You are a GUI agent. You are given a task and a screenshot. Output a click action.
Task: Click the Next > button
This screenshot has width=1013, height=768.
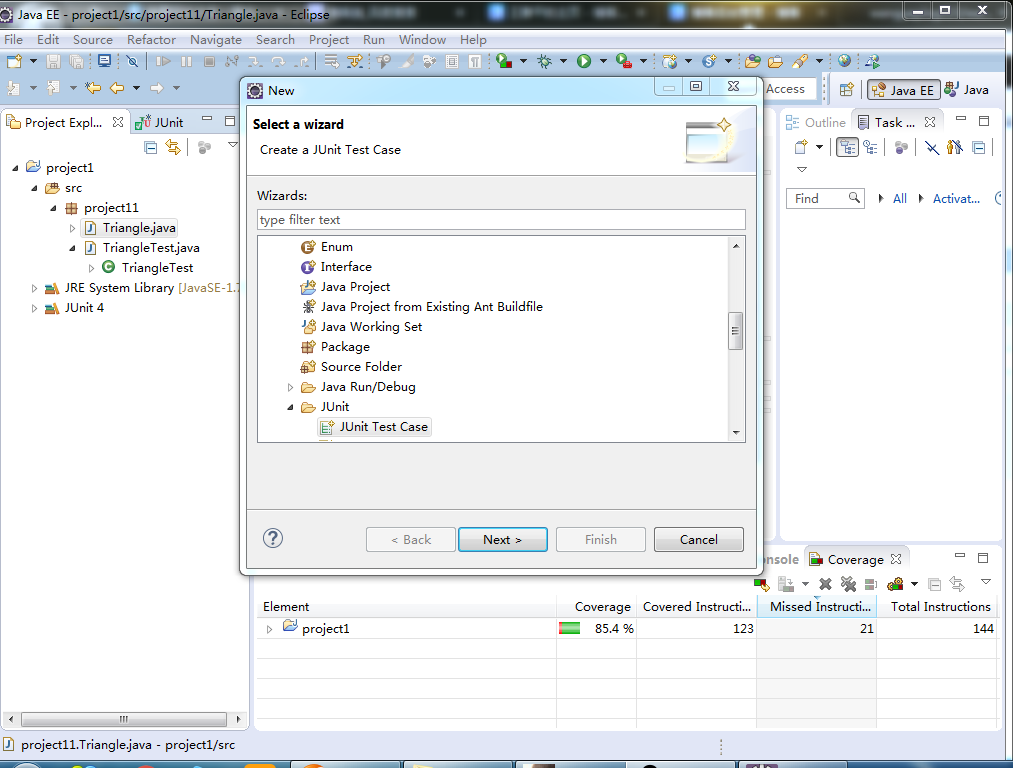[503, 539]
